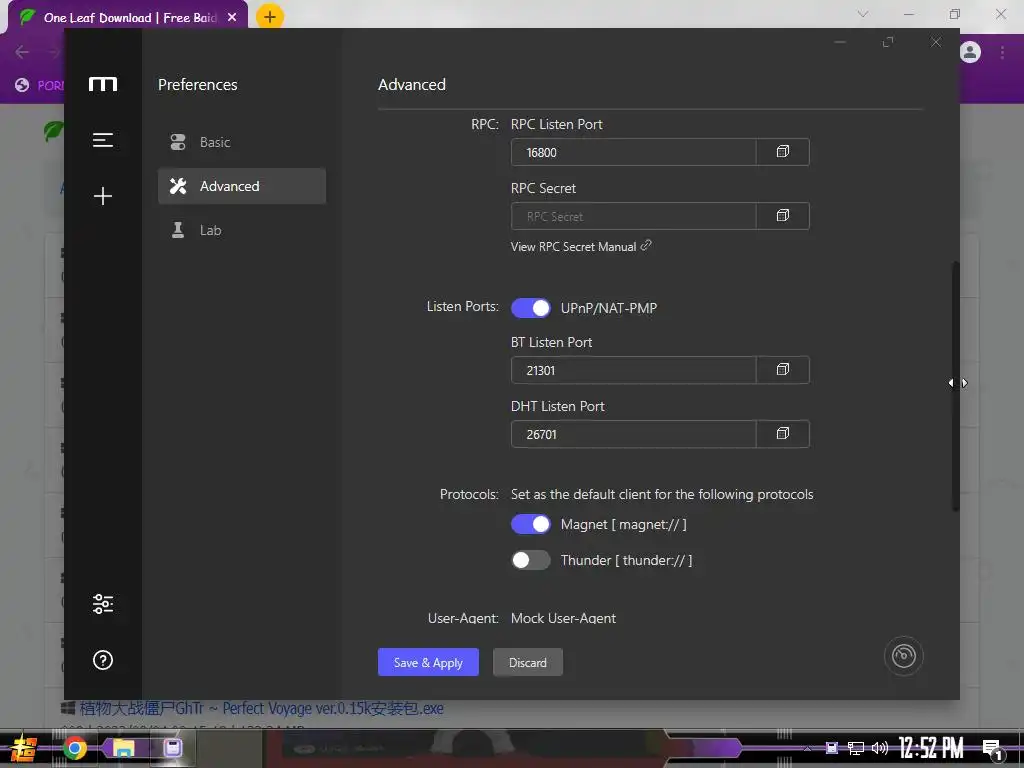Viewport: 1024px width, 768px height.
Task: Disable the Magnet protocol switch
Action: pos(530,524)
